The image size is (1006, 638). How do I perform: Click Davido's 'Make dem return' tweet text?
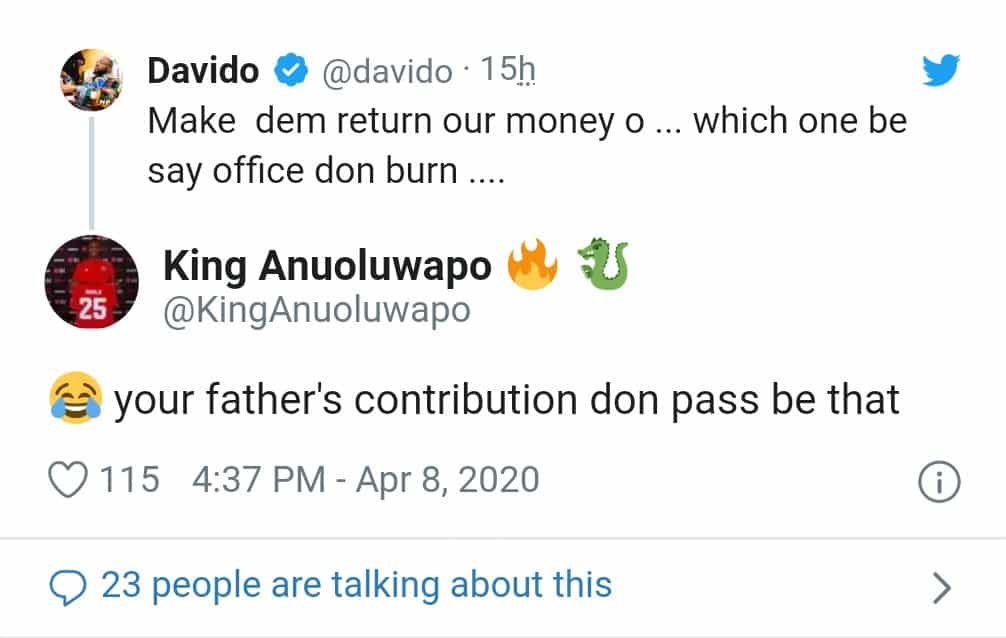[x=527, y=146]
